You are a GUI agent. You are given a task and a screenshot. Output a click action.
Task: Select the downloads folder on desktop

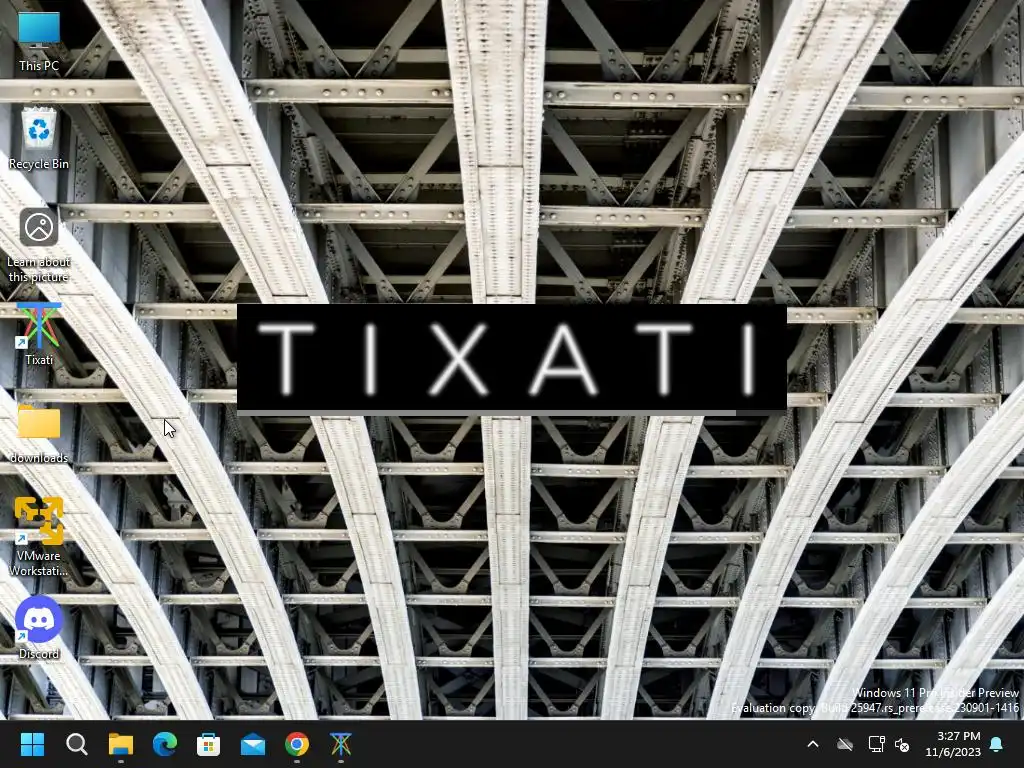point(39,434)
